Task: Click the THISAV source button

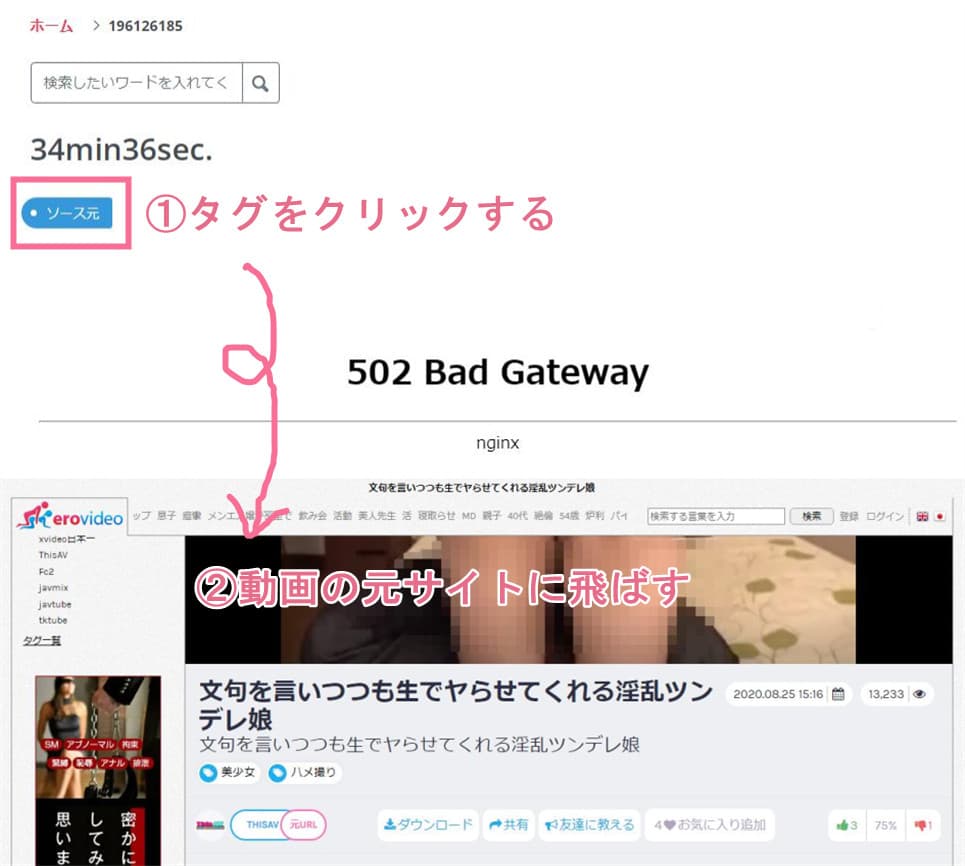Action: (258, 825)
